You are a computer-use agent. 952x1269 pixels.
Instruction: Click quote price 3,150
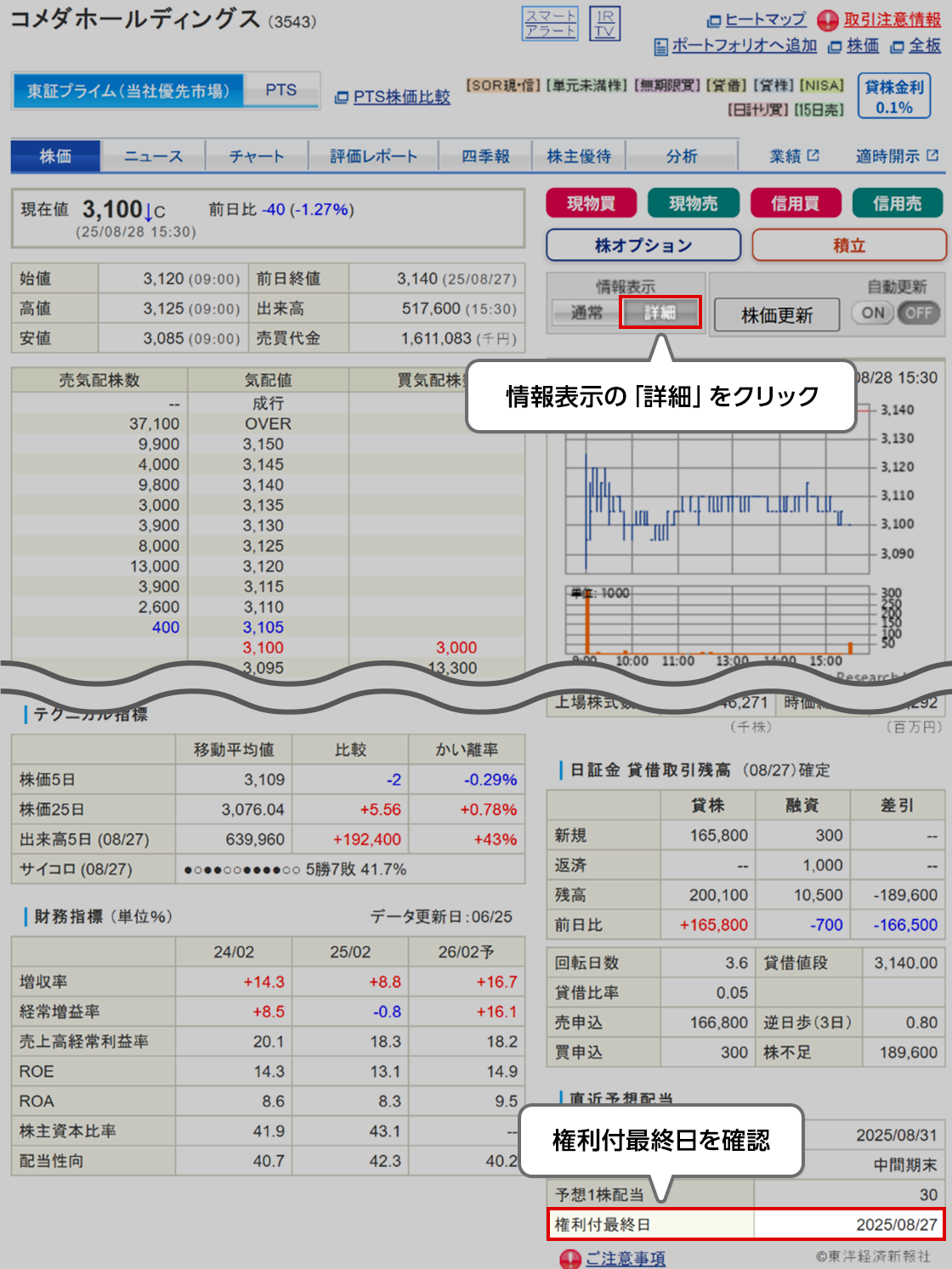click(263, 444)
